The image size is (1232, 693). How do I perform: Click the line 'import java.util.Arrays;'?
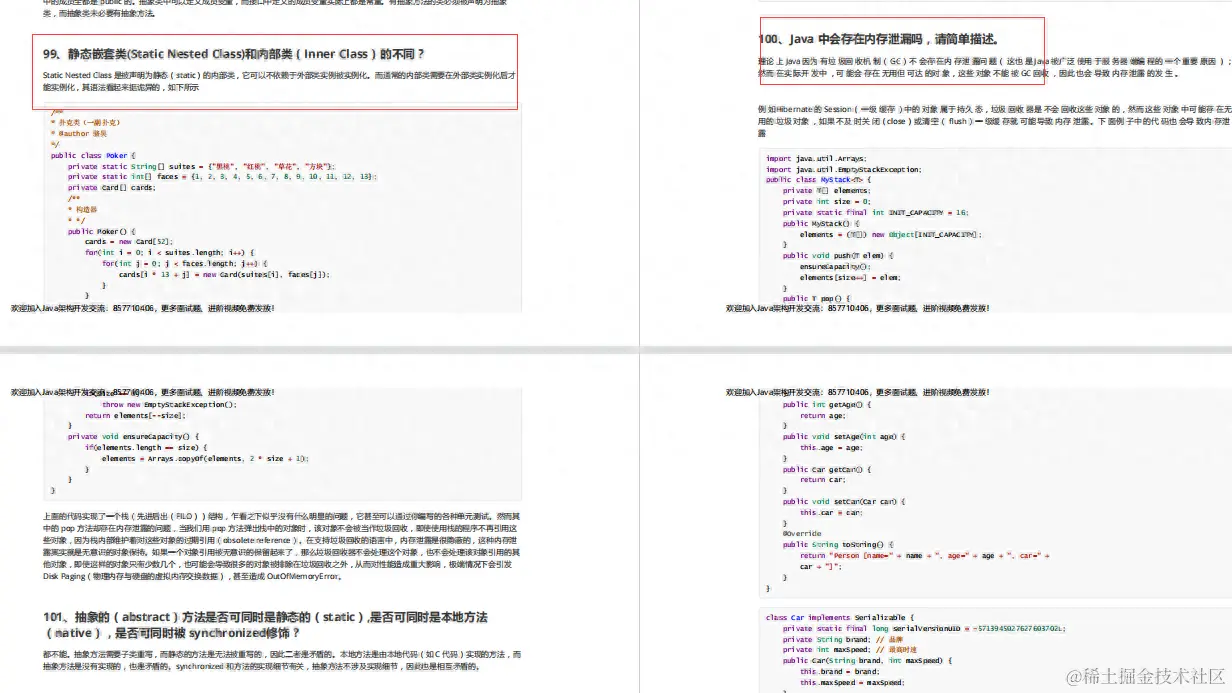[x=817, y=158]
